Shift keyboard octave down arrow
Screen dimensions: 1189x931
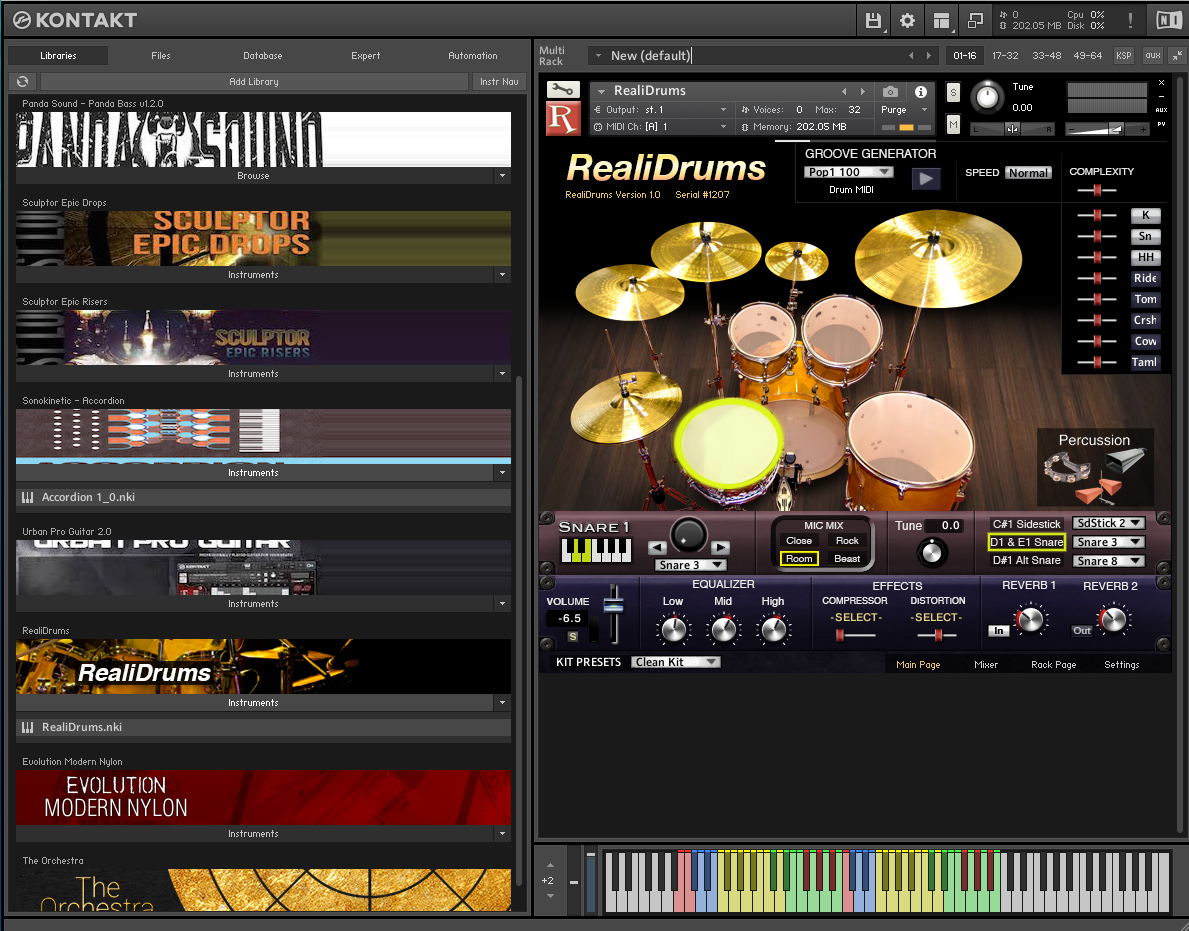[551, 896]
